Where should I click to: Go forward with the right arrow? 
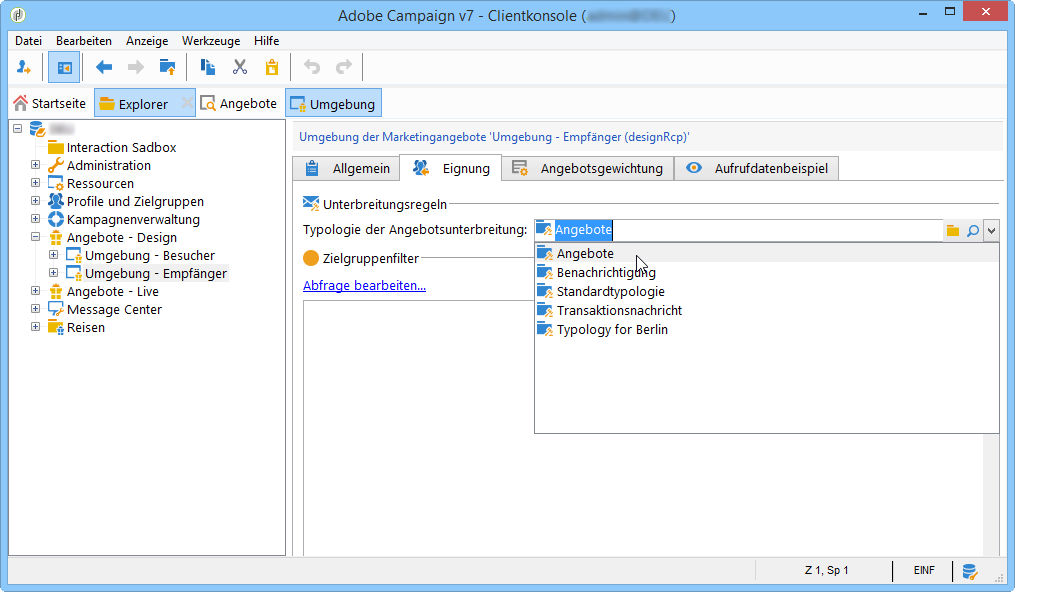(x=136, y=67)
